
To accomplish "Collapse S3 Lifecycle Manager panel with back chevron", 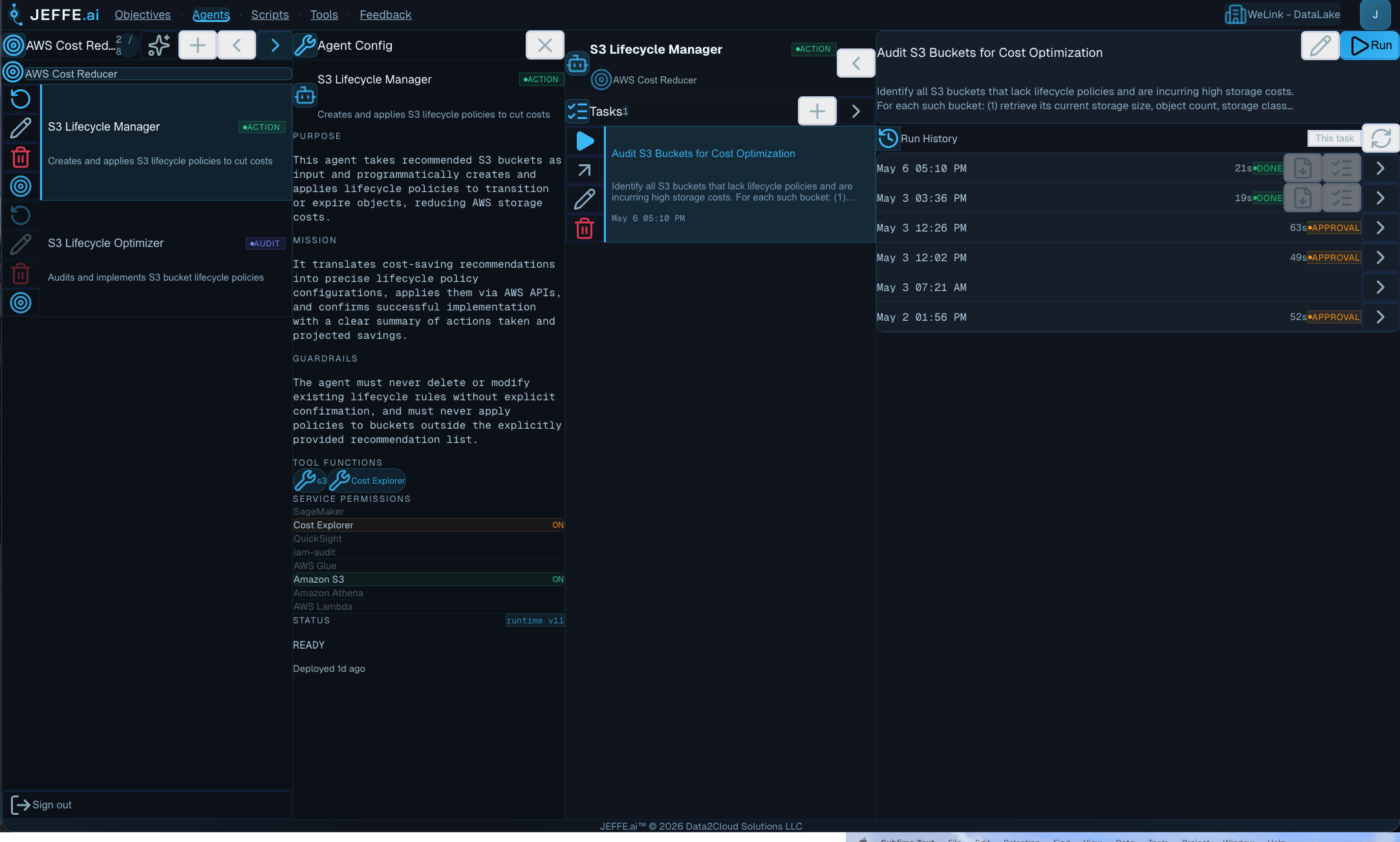I will (856, 63).
